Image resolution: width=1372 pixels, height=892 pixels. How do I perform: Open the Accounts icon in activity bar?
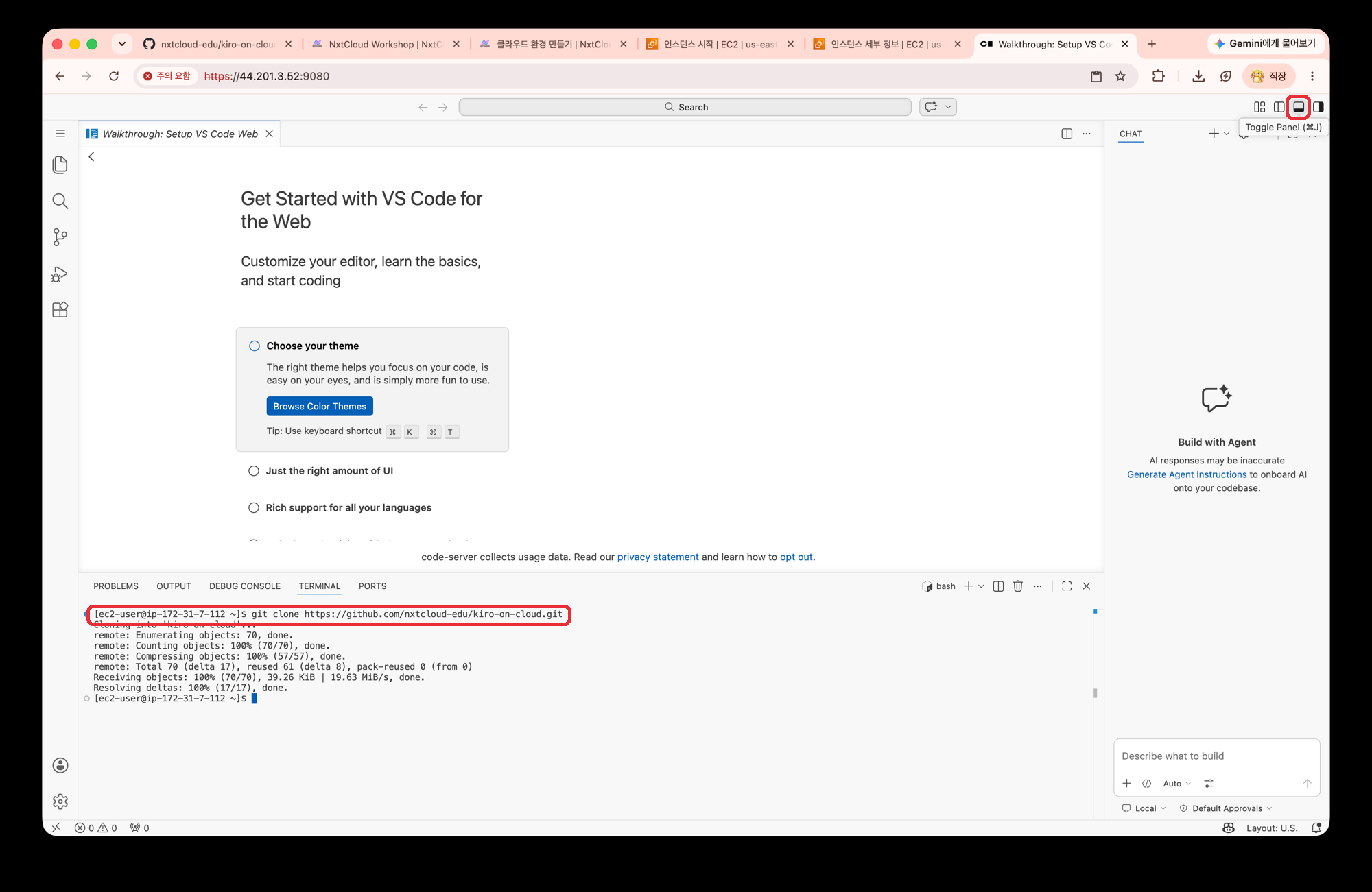tap(60, 765)
